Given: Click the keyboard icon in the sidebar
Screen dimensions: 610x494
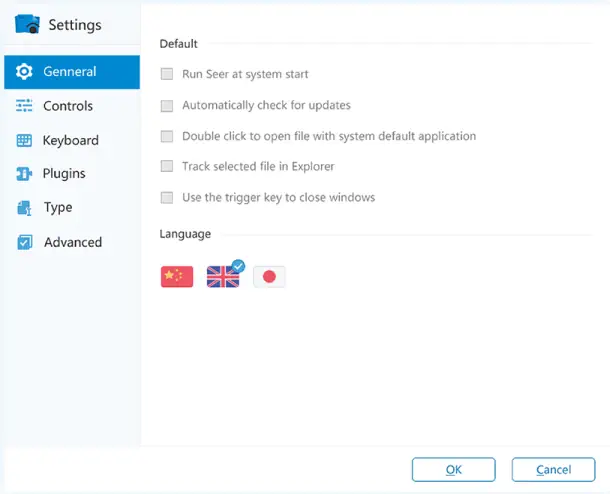Looking at the screenshot, I should [24, 140].
